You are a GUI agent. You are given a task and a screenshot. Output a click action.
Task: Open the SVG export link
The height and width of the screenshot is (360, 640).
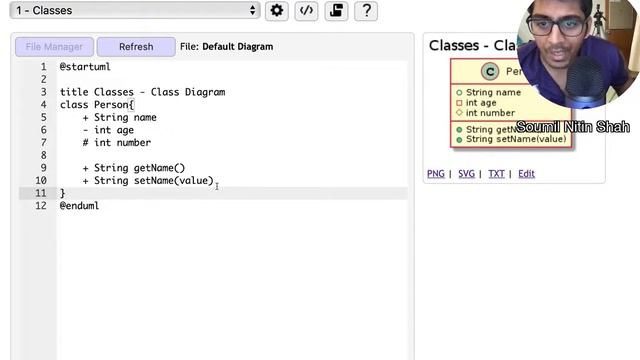pos(466,174)
